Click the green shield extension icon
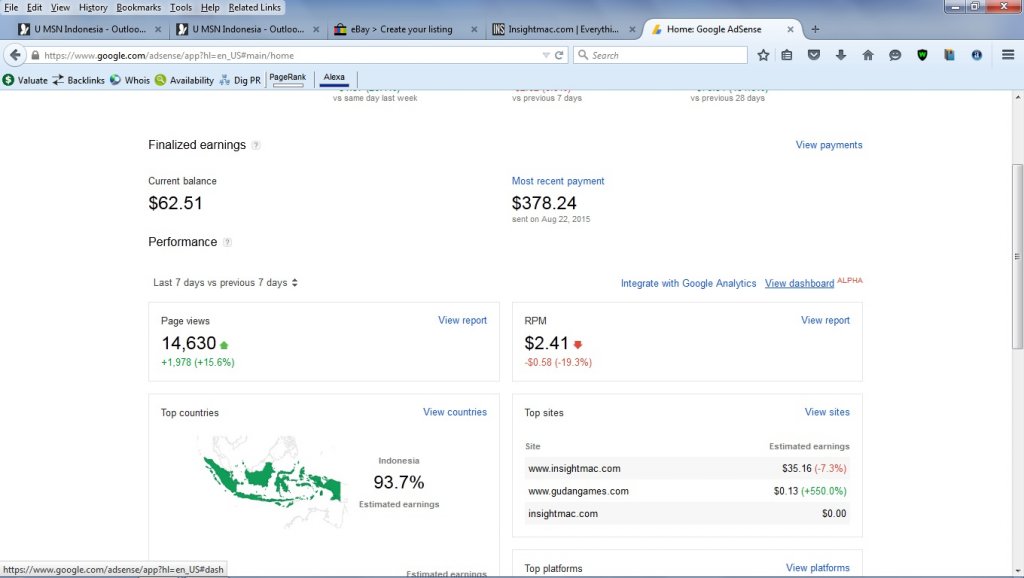The height and width of the screenshot is (578, 1024). click(x=922, y=55)
